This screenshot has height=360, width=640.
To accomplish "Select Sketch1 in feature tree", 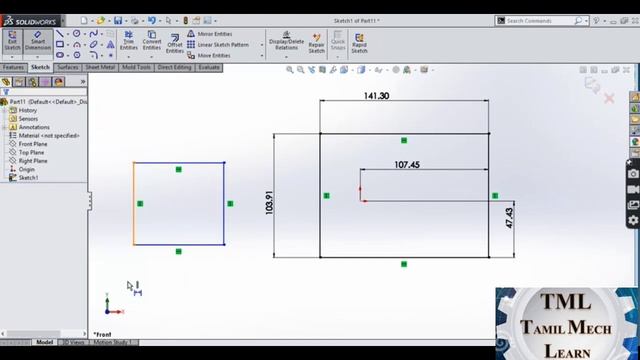I will (x=24, y=178).
